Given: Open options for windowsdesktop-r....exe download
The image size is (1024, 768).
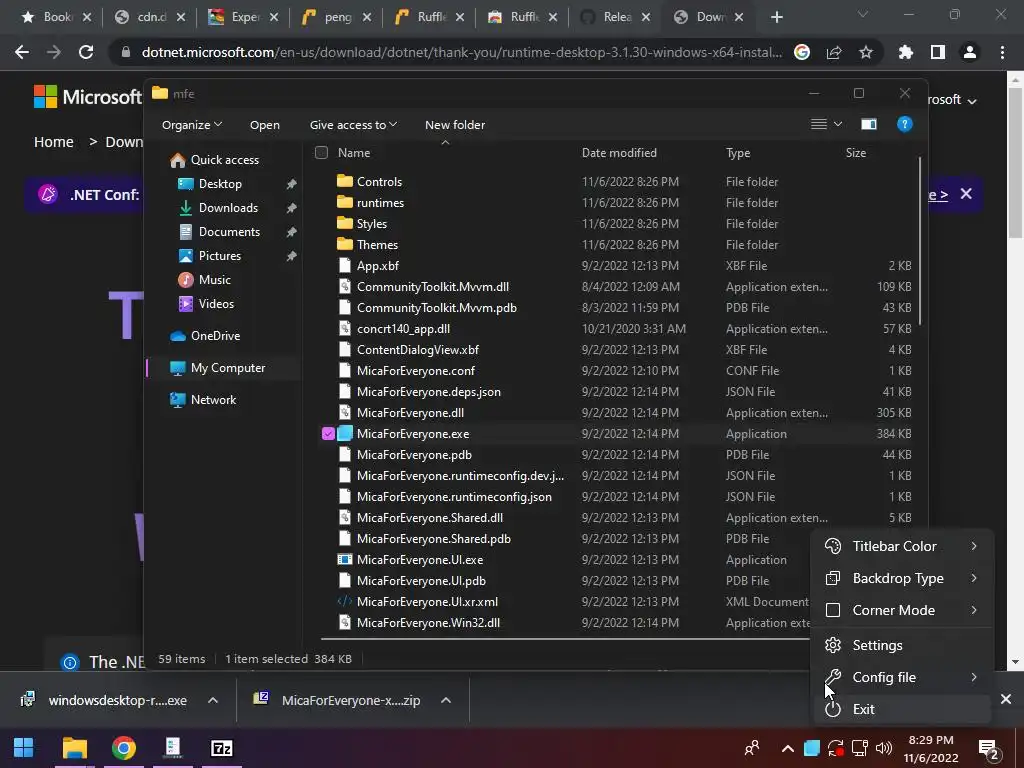Looking at the screenshot, I should point(213,700).
